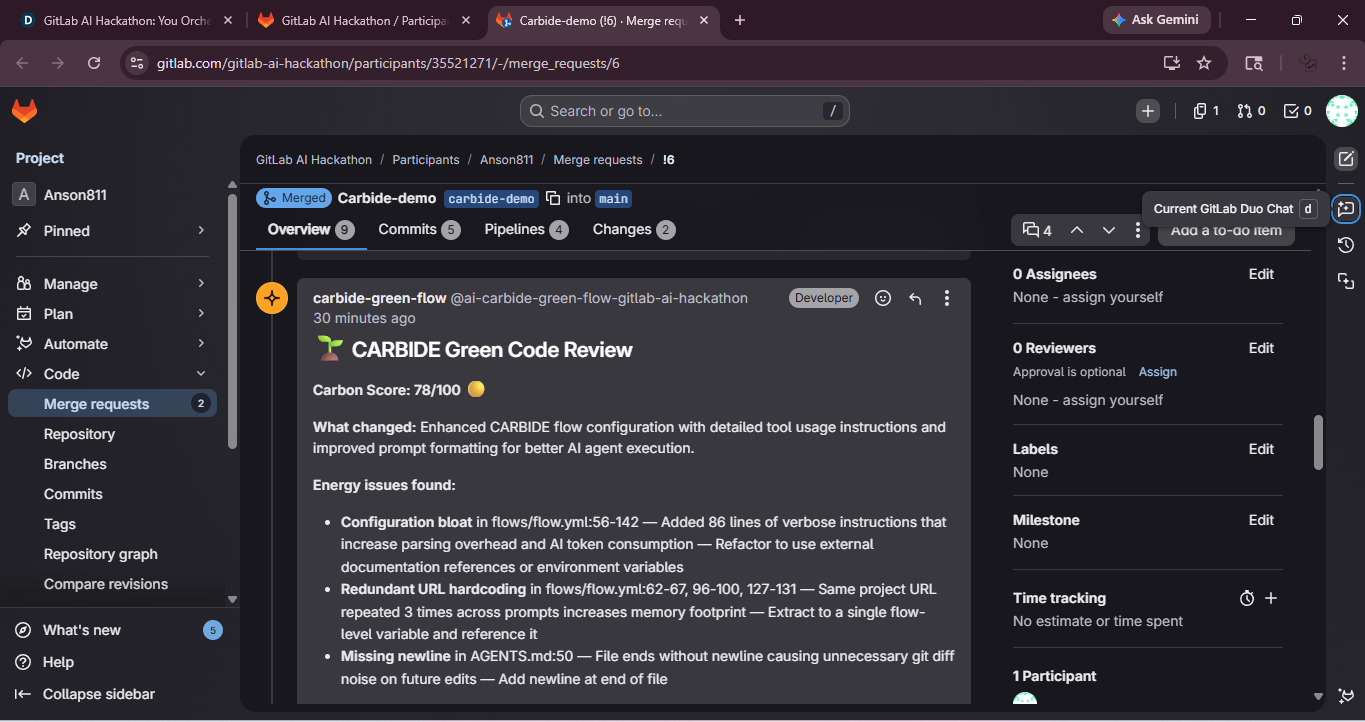Open Branches in sidebar
1365x722 pixels.
(x=112, y=464)
